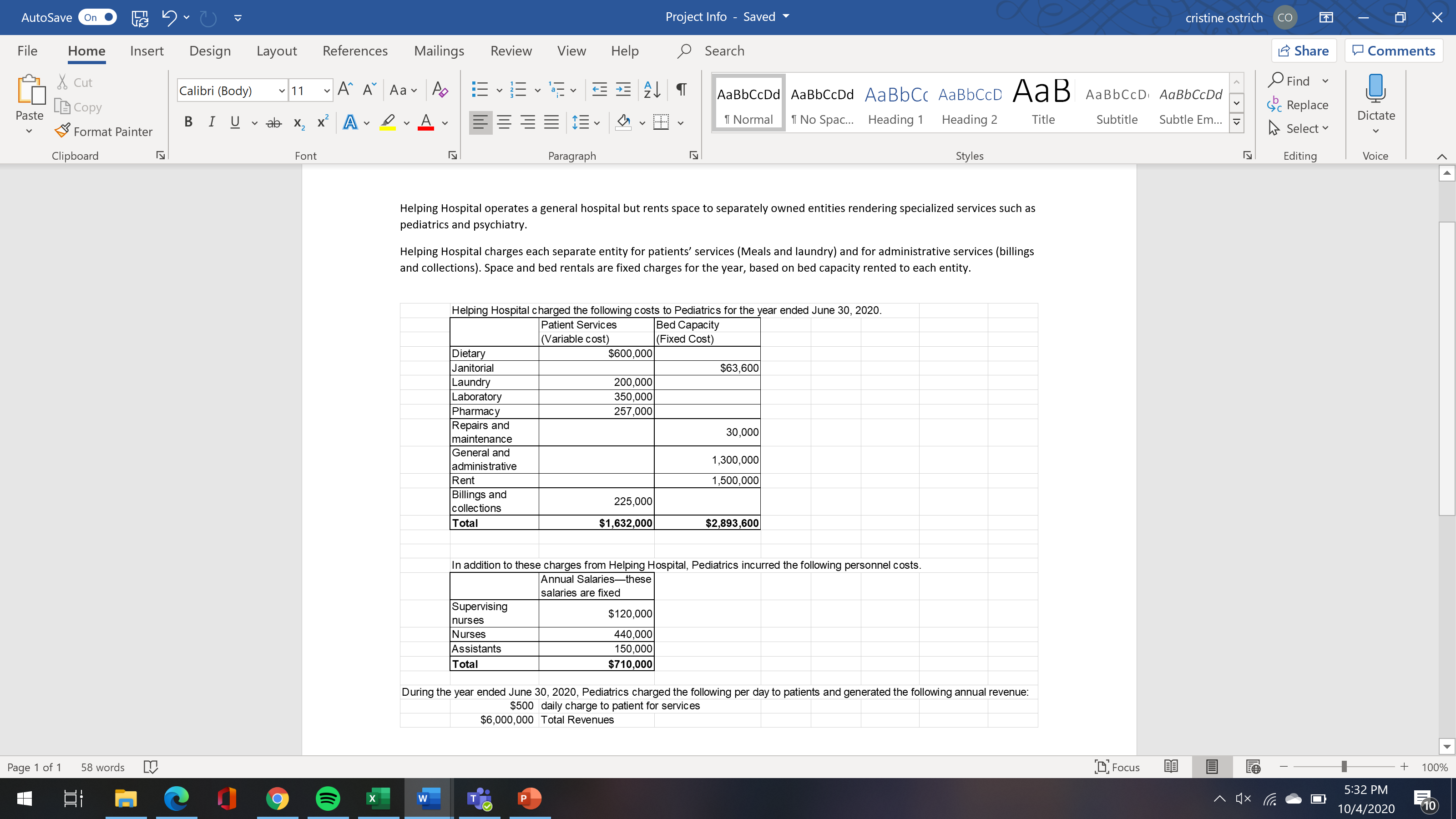Click the Show/Hide paragraph marks icon
This screenshot has height=819, width=1456.
(682, 89)
